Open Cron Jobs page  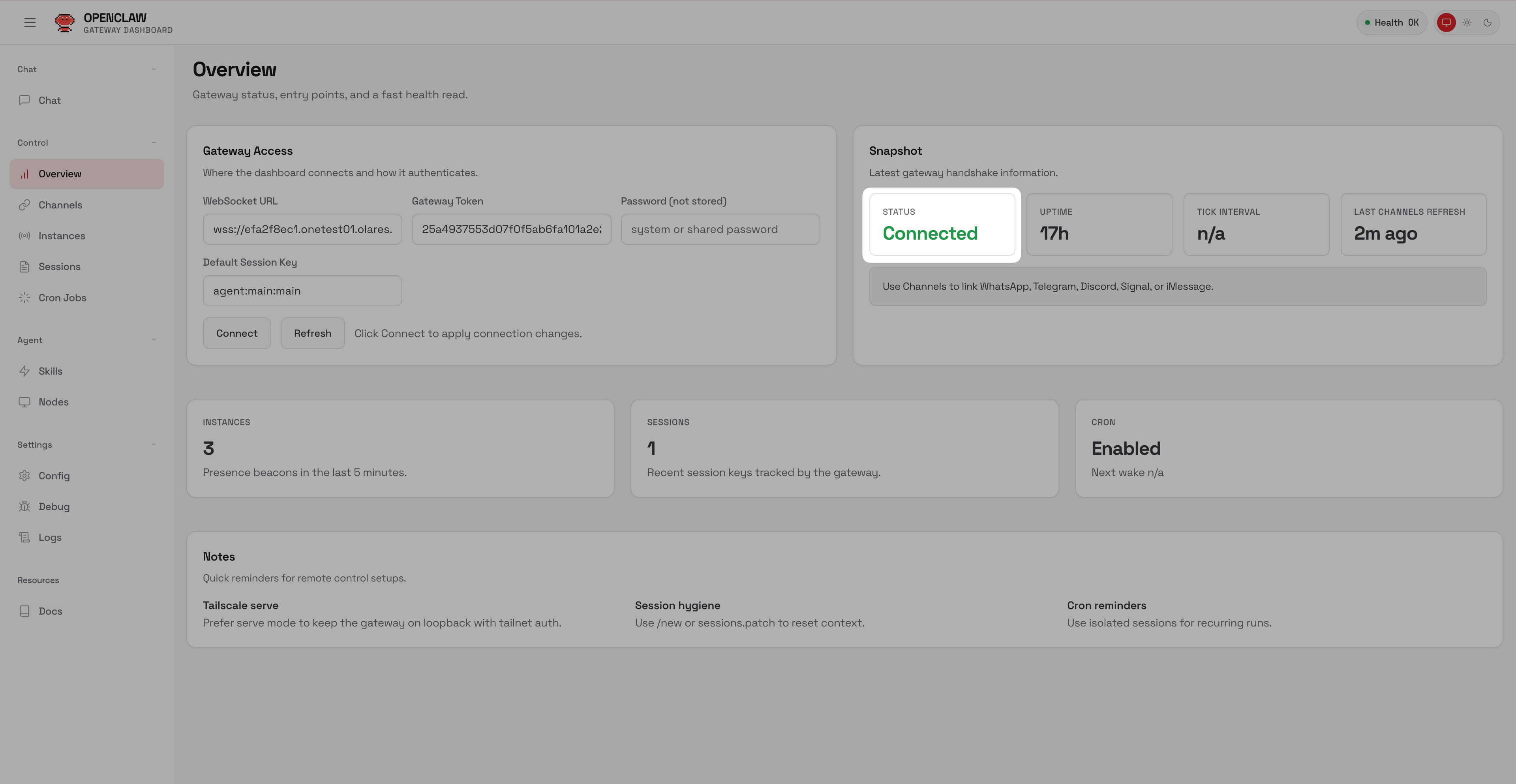62,298
